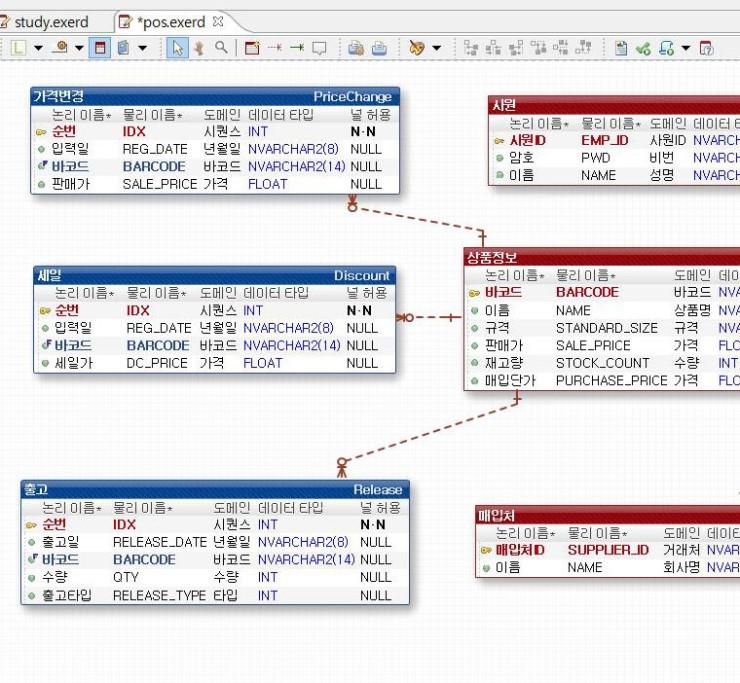Select the arrow pointer selection tool
Image resolution: width=740 pixels, height=683 pixels.
tap(177, 48)
